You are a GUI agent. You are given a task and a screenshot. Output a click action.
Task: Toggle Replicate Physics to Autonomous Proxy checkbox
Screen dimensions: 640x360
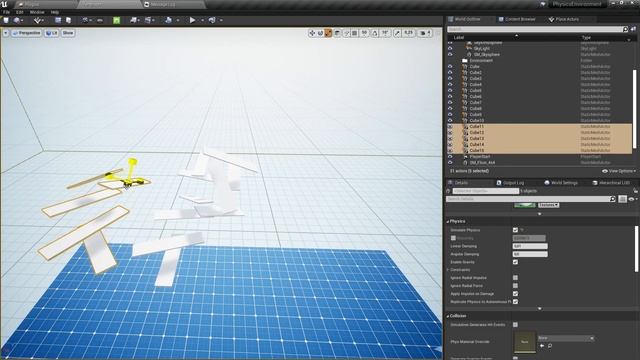516,302
